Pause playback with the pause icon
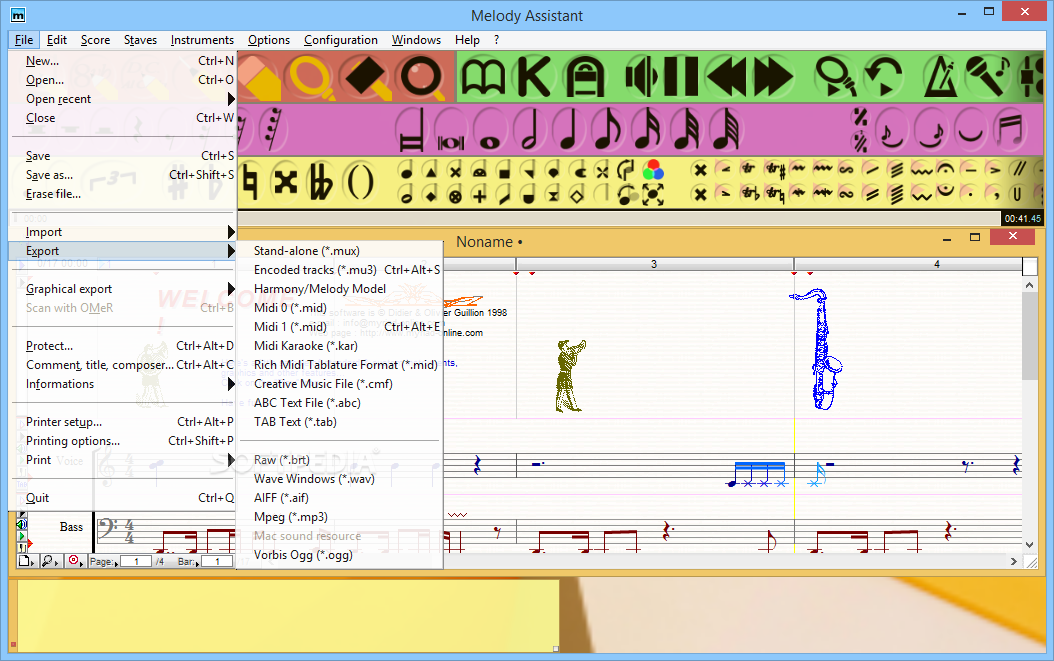Screen dimensions: 1054x661 click(x=680, y=77)
